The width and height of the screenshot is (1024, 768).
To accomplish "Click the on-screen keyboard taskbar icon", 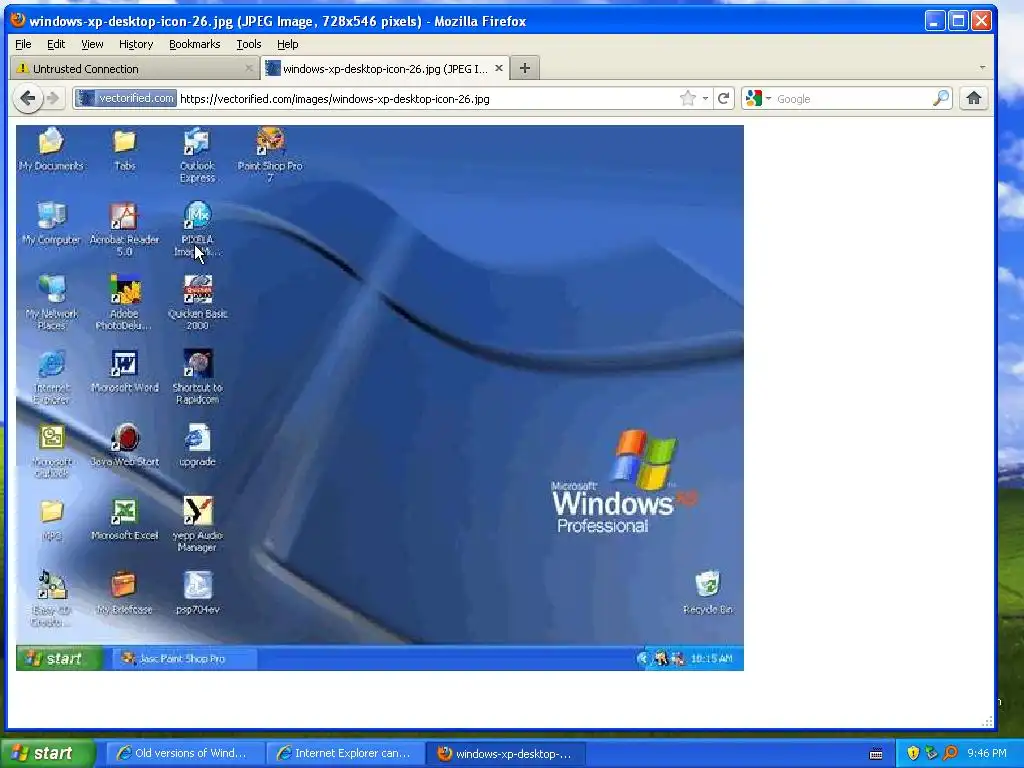I will tap(876, 754).
